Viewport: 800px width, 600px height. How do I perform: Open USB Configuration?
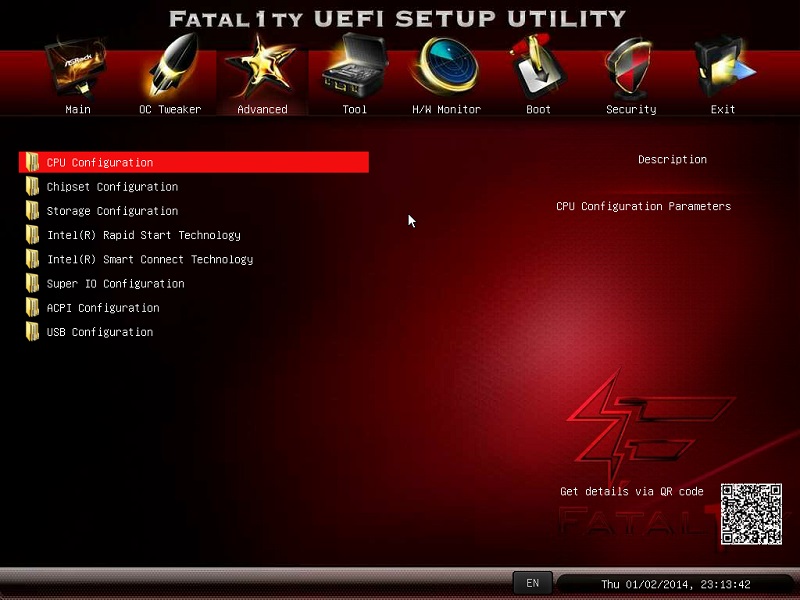click(x=99, y=332)
